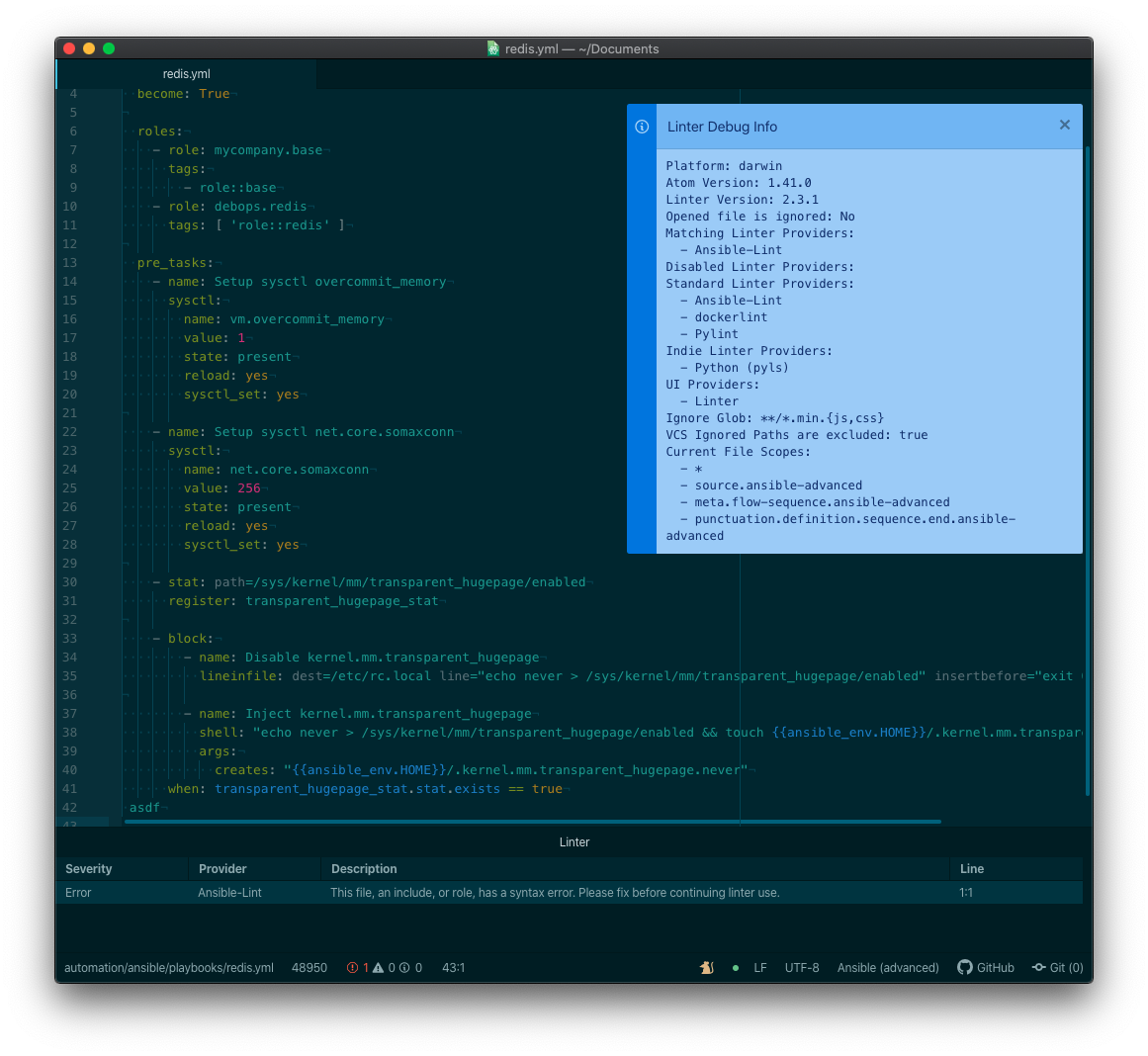Click the 48950 value in the status bar
Image resolution: width=1148 pixels, height=1056 pixels.
[309, 967]
